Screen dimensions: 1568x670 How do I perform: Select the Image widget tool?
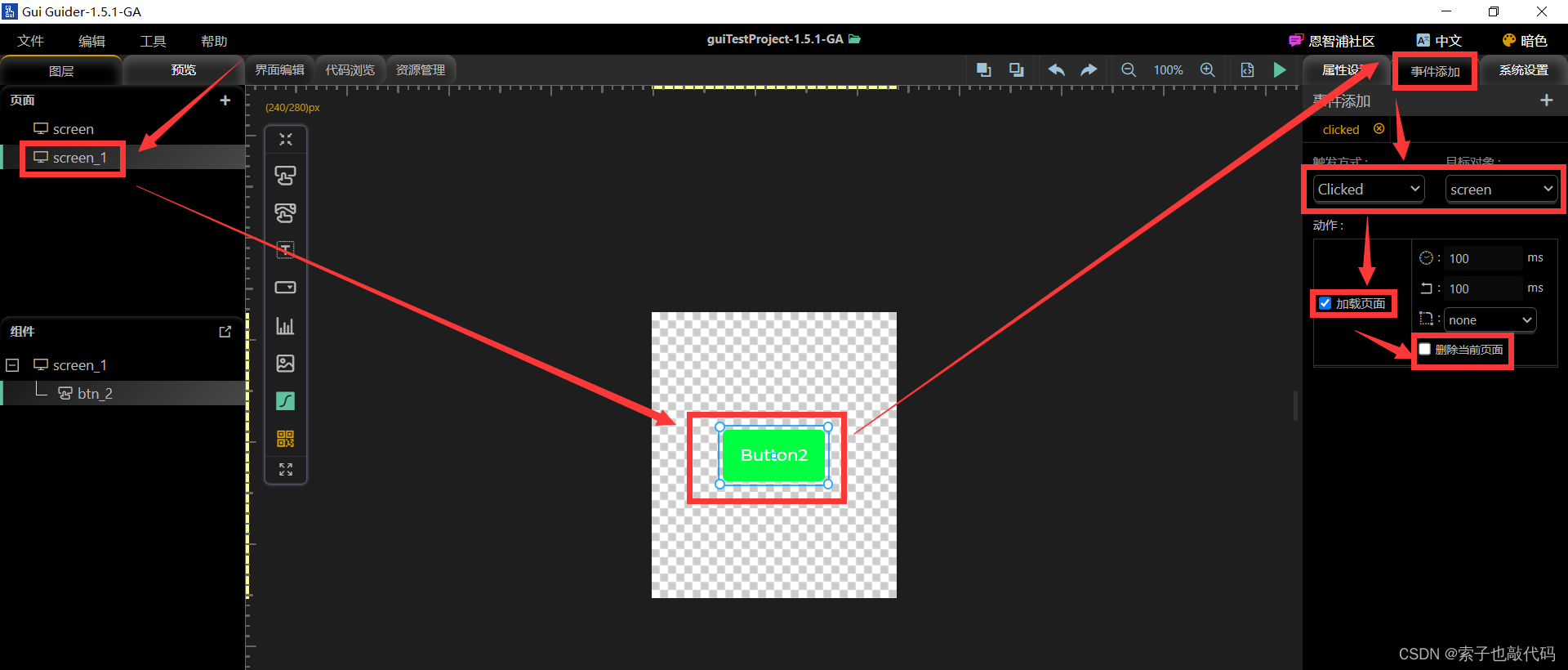click(x=286, y=364)
